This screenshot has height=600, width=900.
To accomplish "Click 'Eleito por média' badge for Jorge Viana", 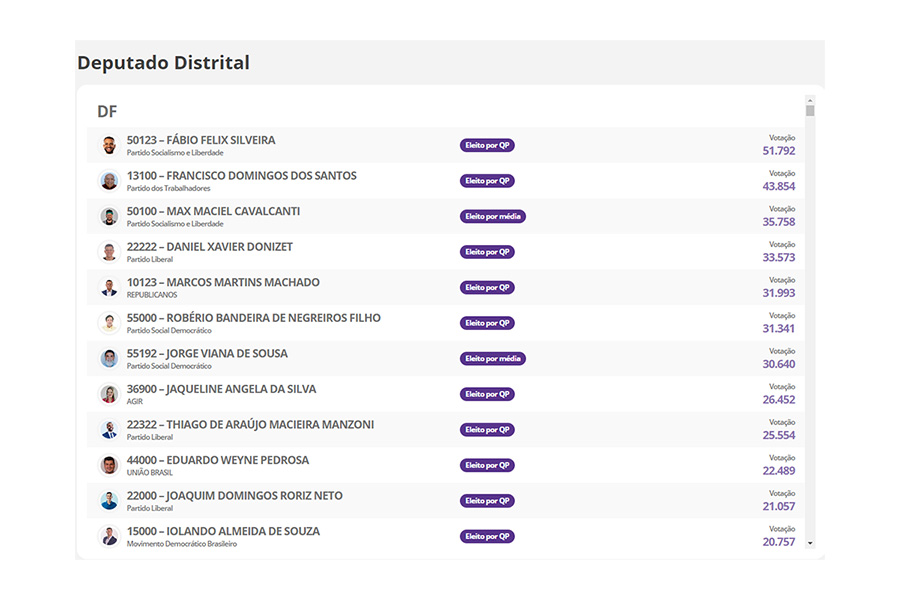I will coord(493,359).
